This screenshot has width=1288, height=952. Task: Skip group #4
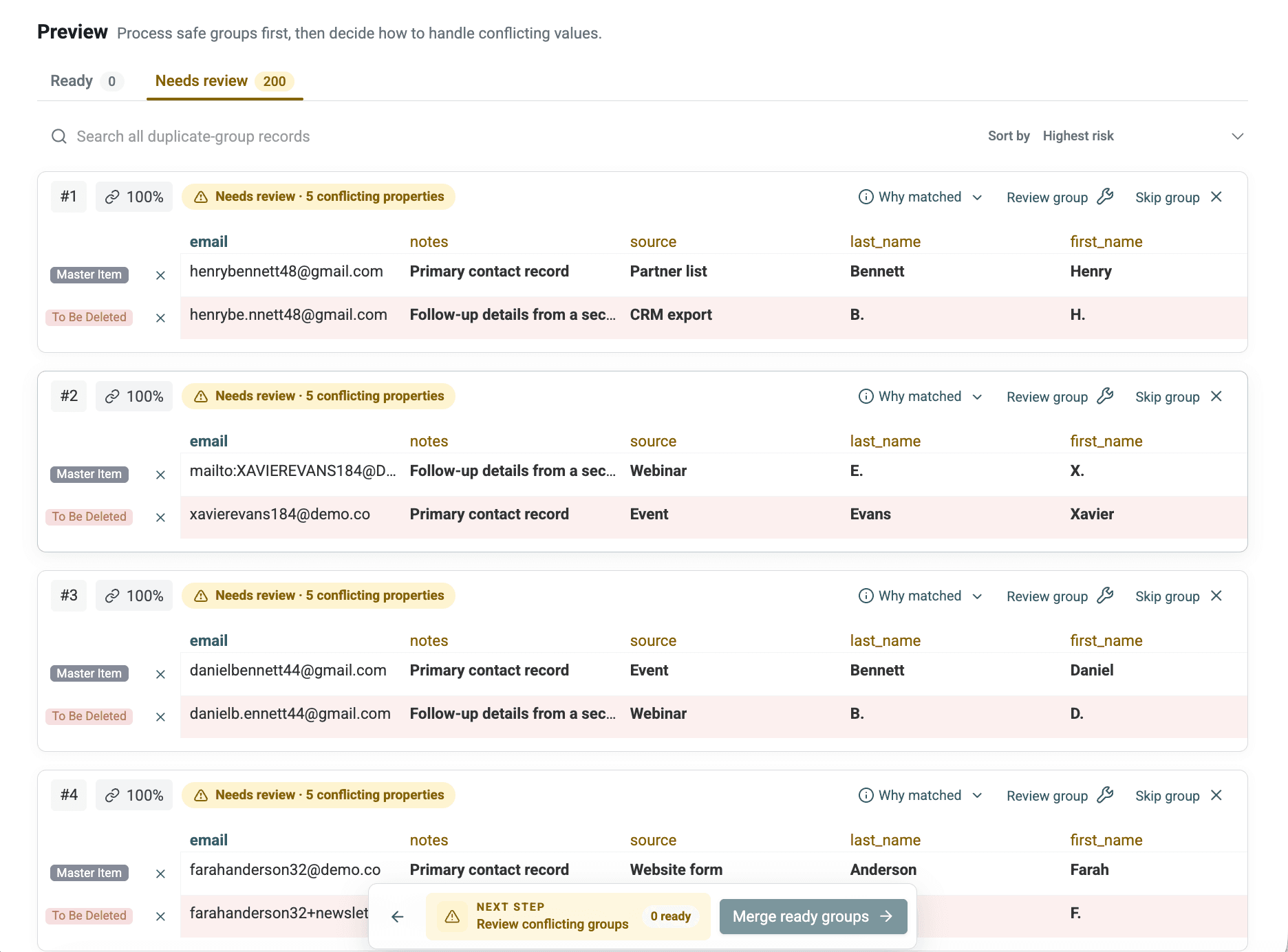pyautogui.click(x=1179, y=795)
